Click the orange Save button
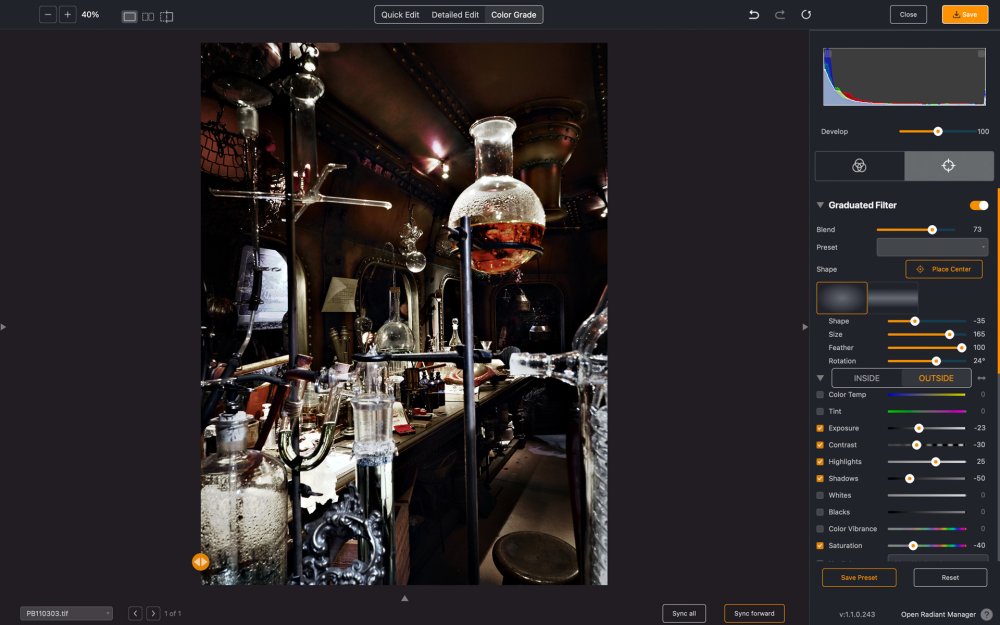Viewport: 1000px width, 625px height. click(x=965, y=15)
